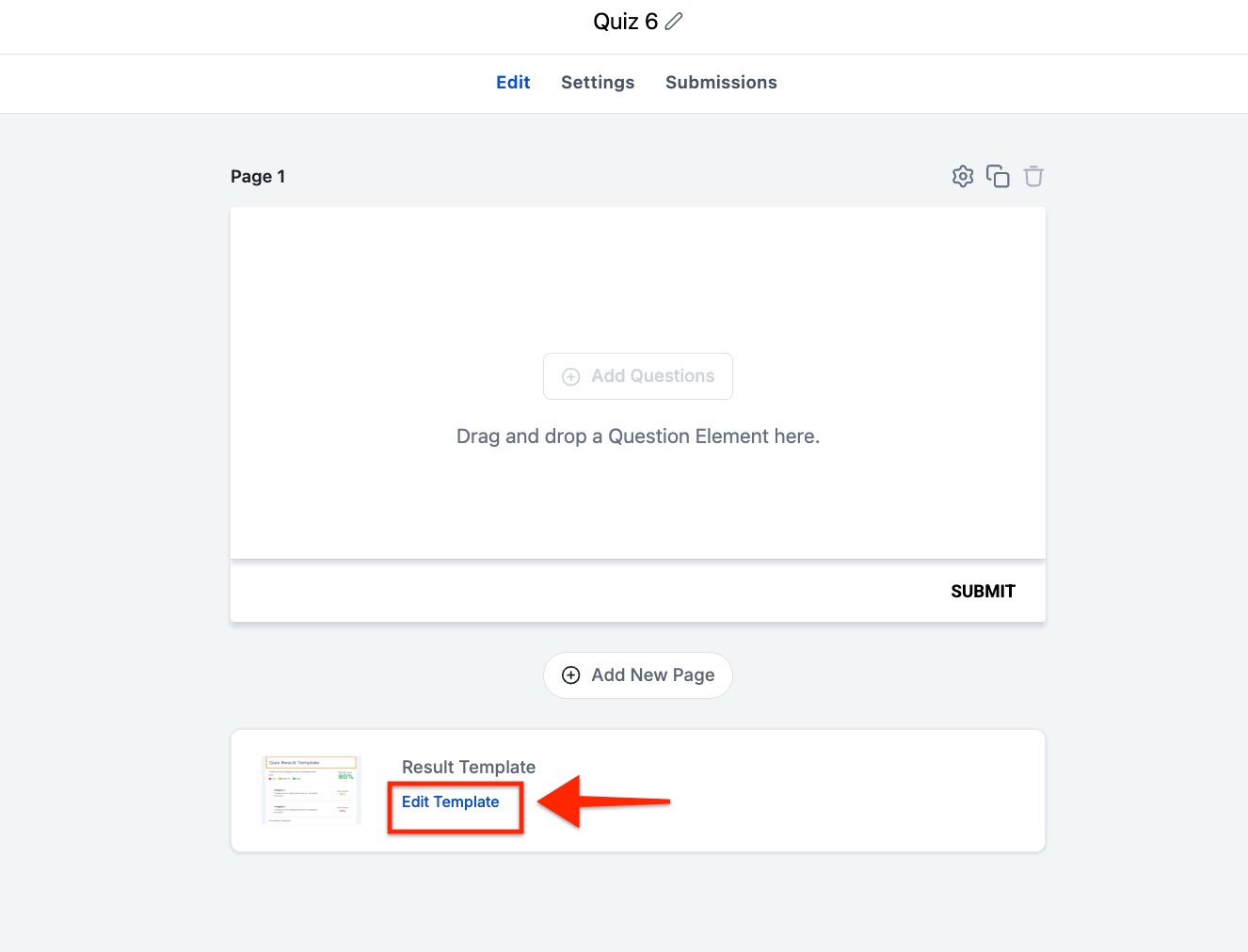This screenshot has width=1248, height=952.
Task: Select the Edit tab
Action: [513, 83]
